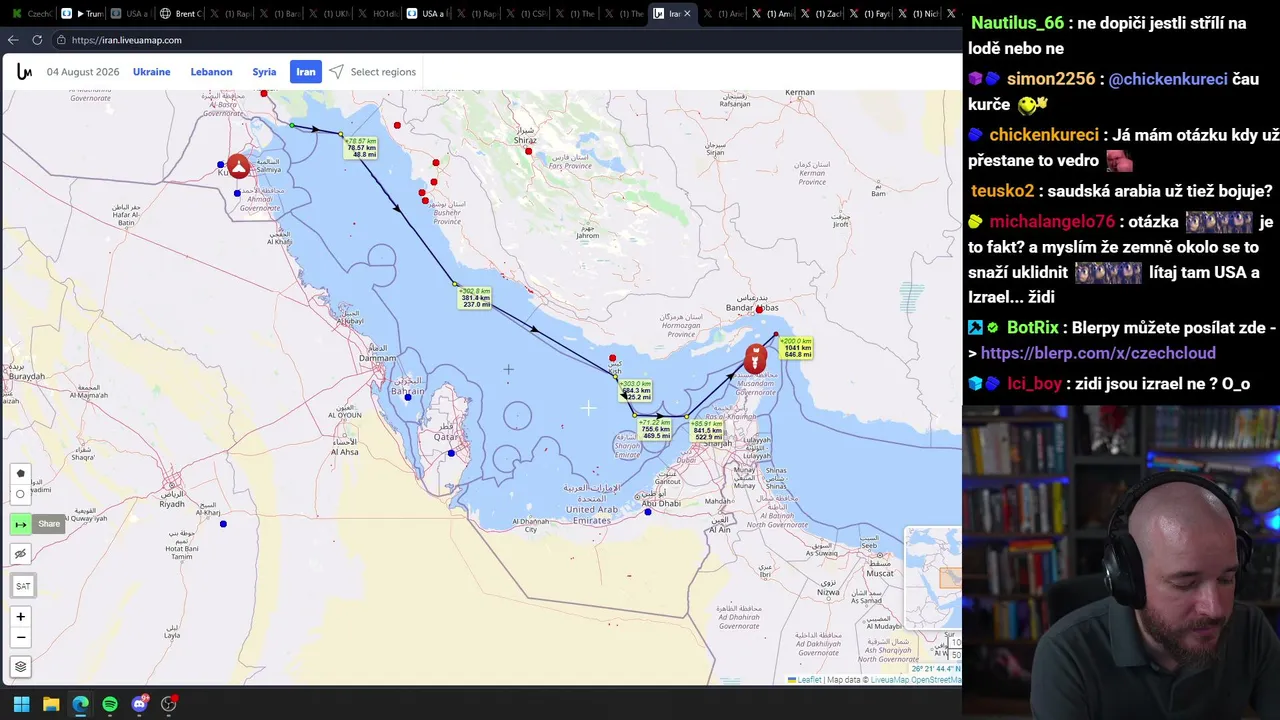
Task: Switch to the Brent browser tab
Action: 180,14
